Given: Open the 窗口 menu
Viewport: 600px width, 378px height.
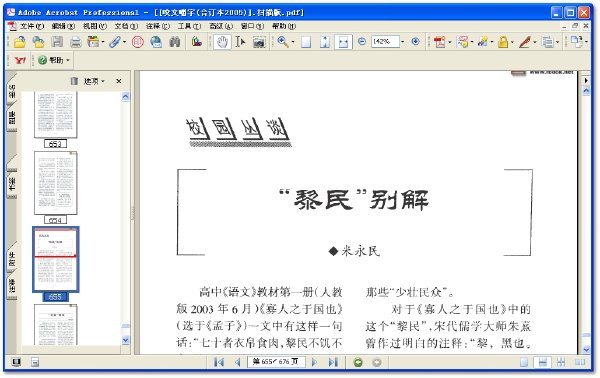Looking at the screenshot, I should click(252, 26).
